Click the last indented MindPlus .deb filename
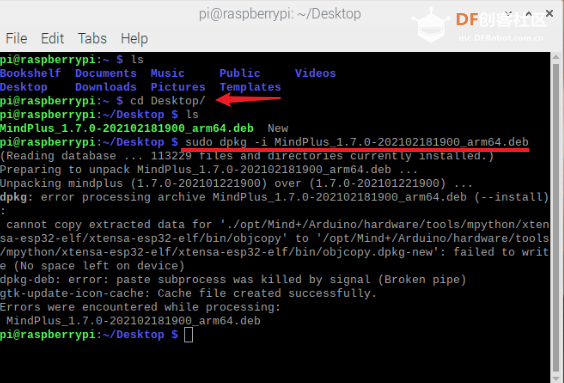The width and height of the screenshot is (564, 383). [133, 321]
